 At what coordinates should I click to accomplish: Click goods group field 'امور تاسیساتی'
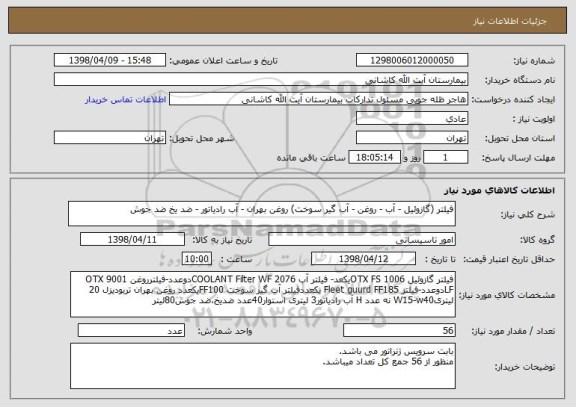coord(362,239)
